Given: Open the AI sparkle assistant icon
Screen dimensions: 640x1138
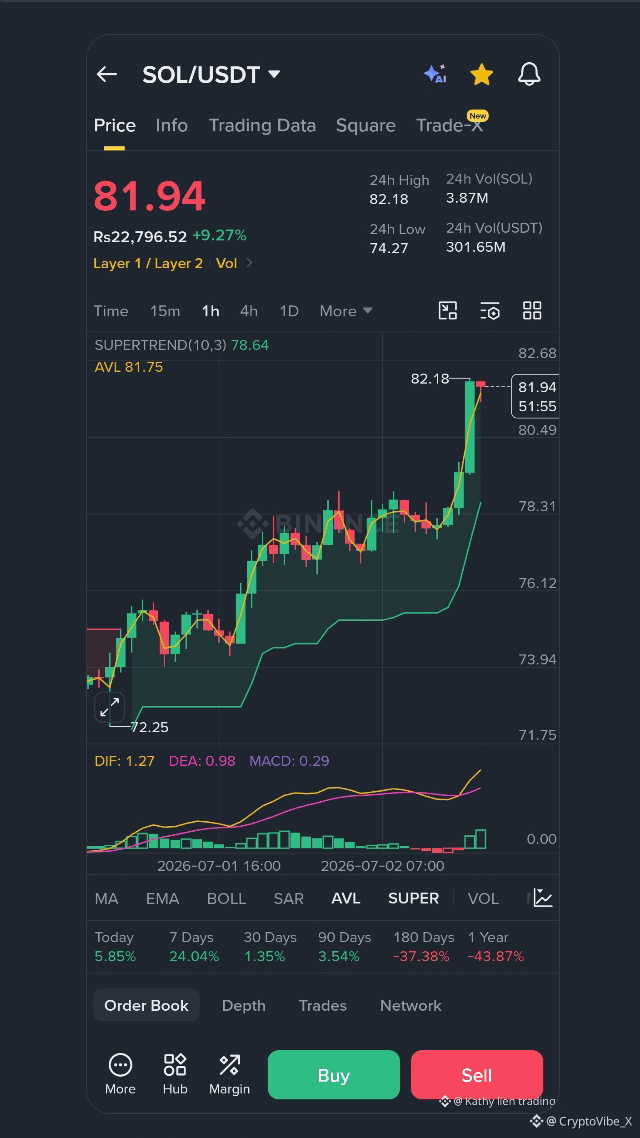Looking at the screenshot, I should point(435,74).
